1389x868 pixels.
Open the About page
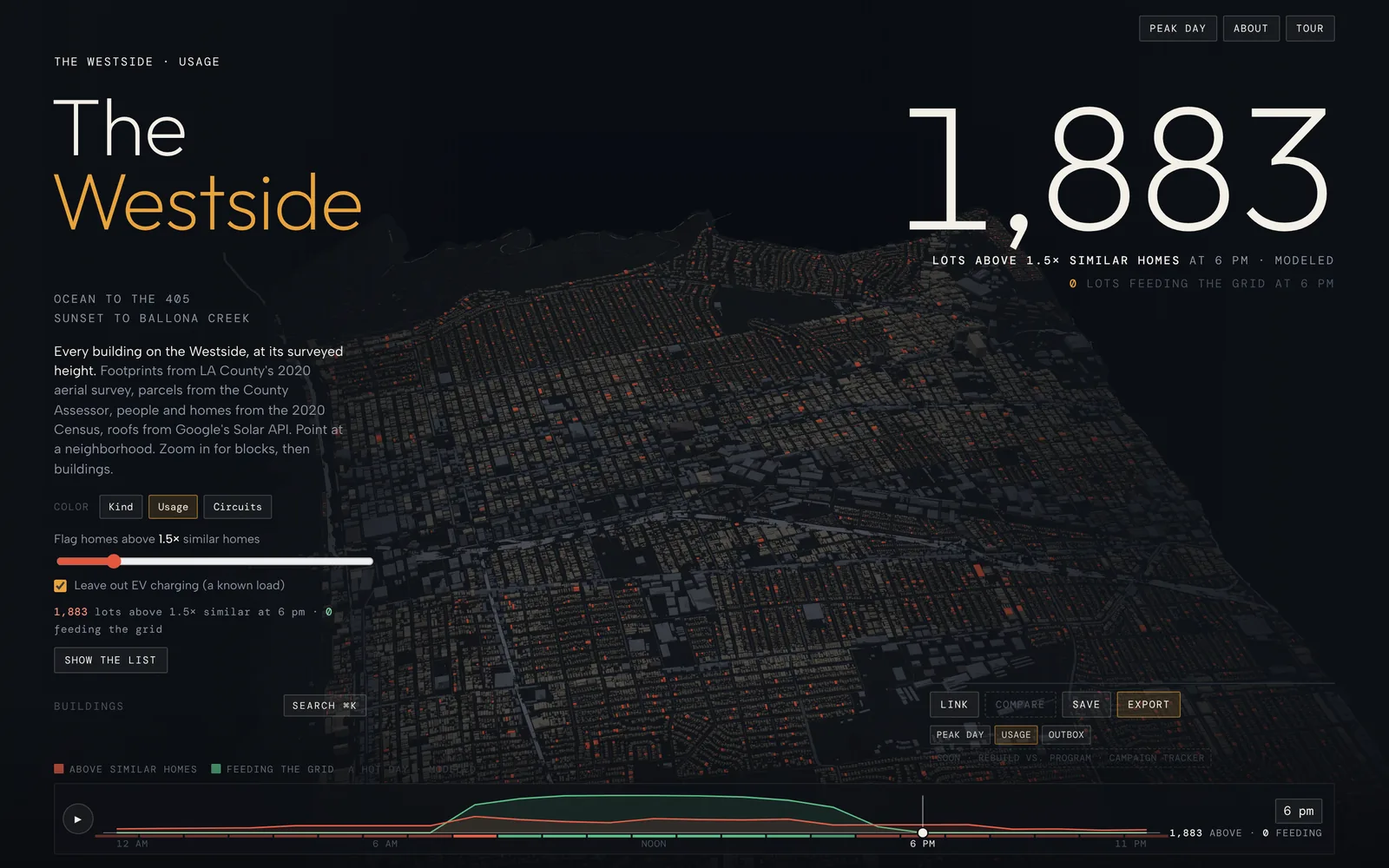1251,29
